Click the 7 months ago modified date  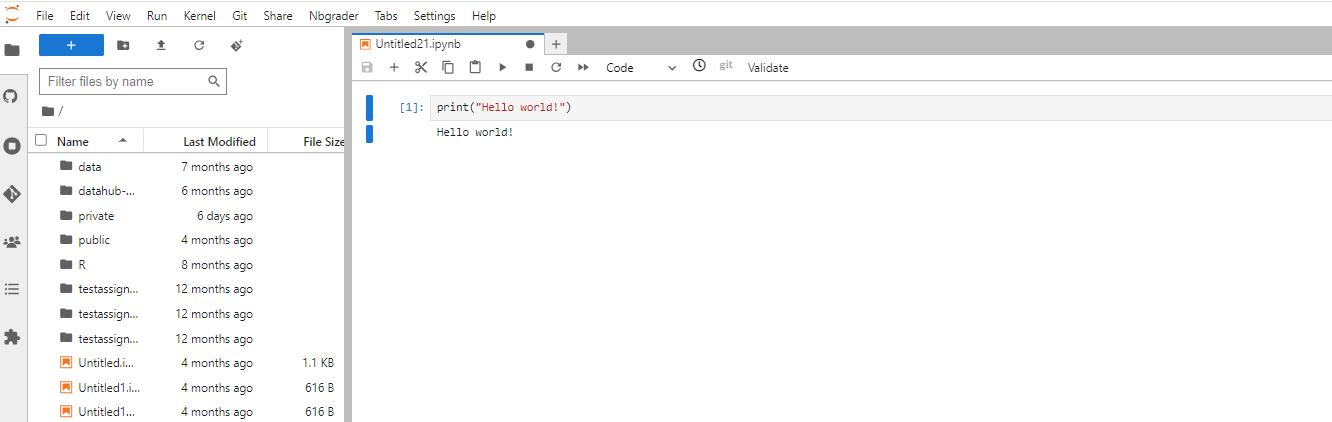click(217, 167)
